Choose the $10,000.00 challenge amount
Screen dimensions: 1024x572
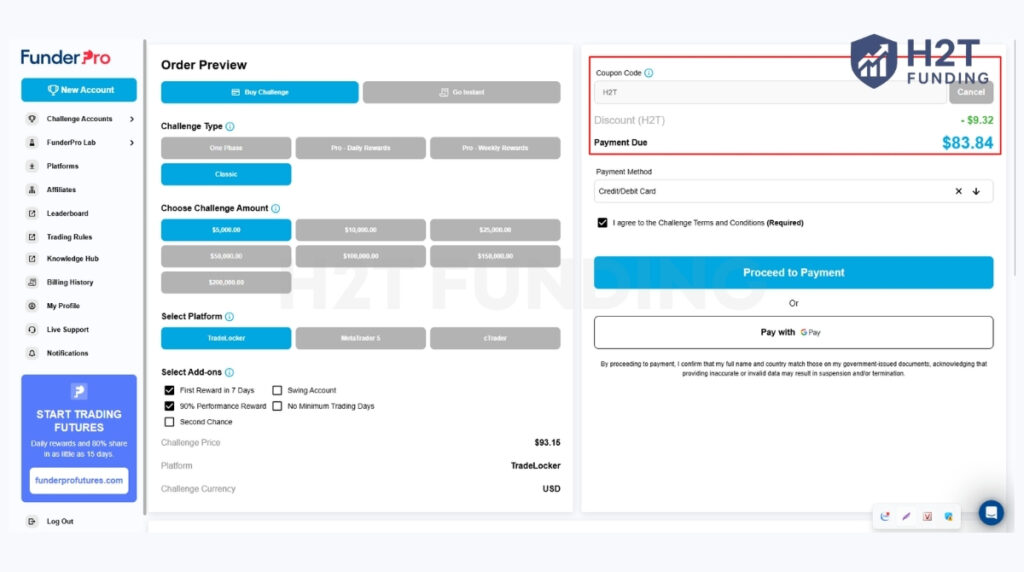point(360,230)
